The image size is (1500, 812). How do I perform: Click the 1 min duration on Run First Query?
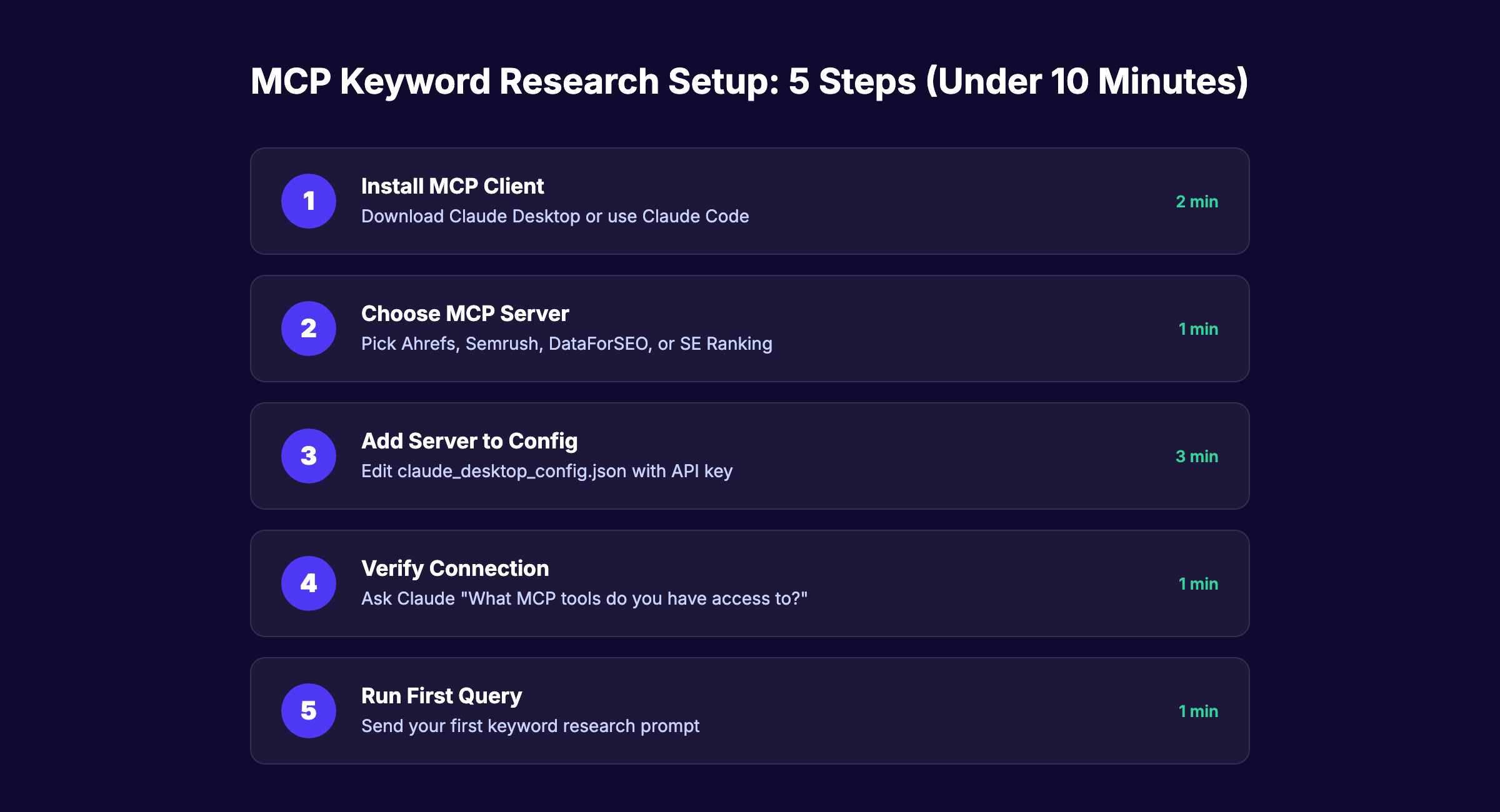point(1197,711)
